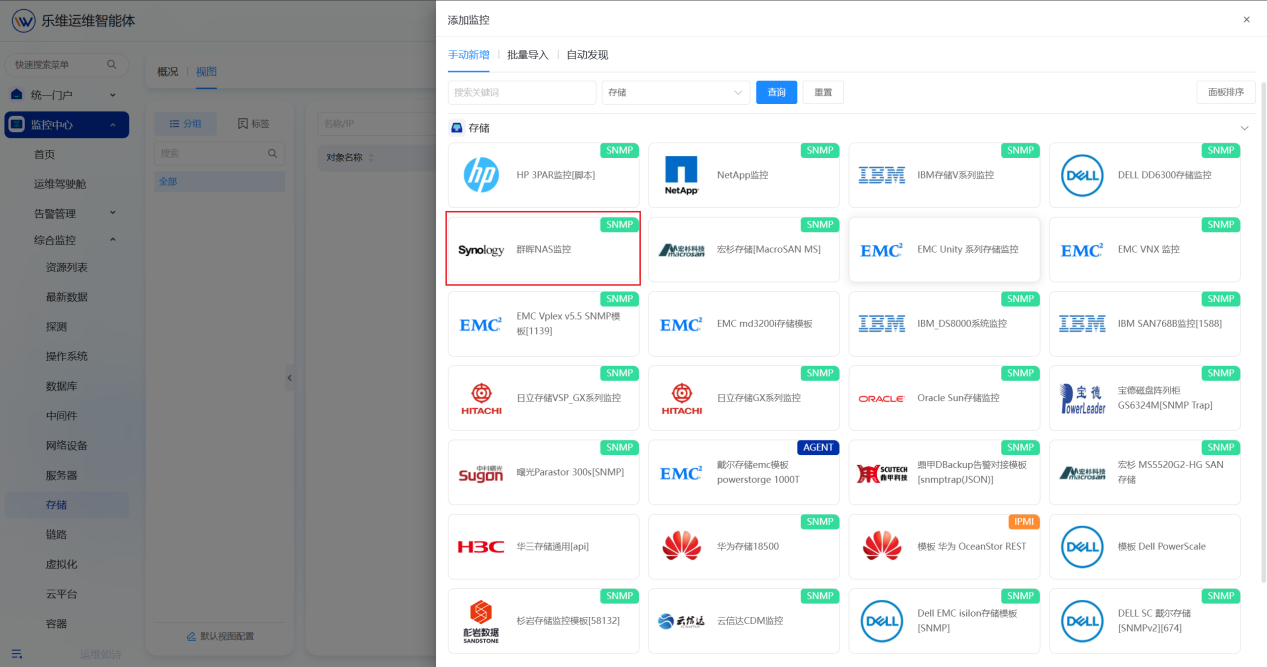Click the IBM logo for IBM存储V系列监控
Screen dimensions: 1267x667
[881, 175]
